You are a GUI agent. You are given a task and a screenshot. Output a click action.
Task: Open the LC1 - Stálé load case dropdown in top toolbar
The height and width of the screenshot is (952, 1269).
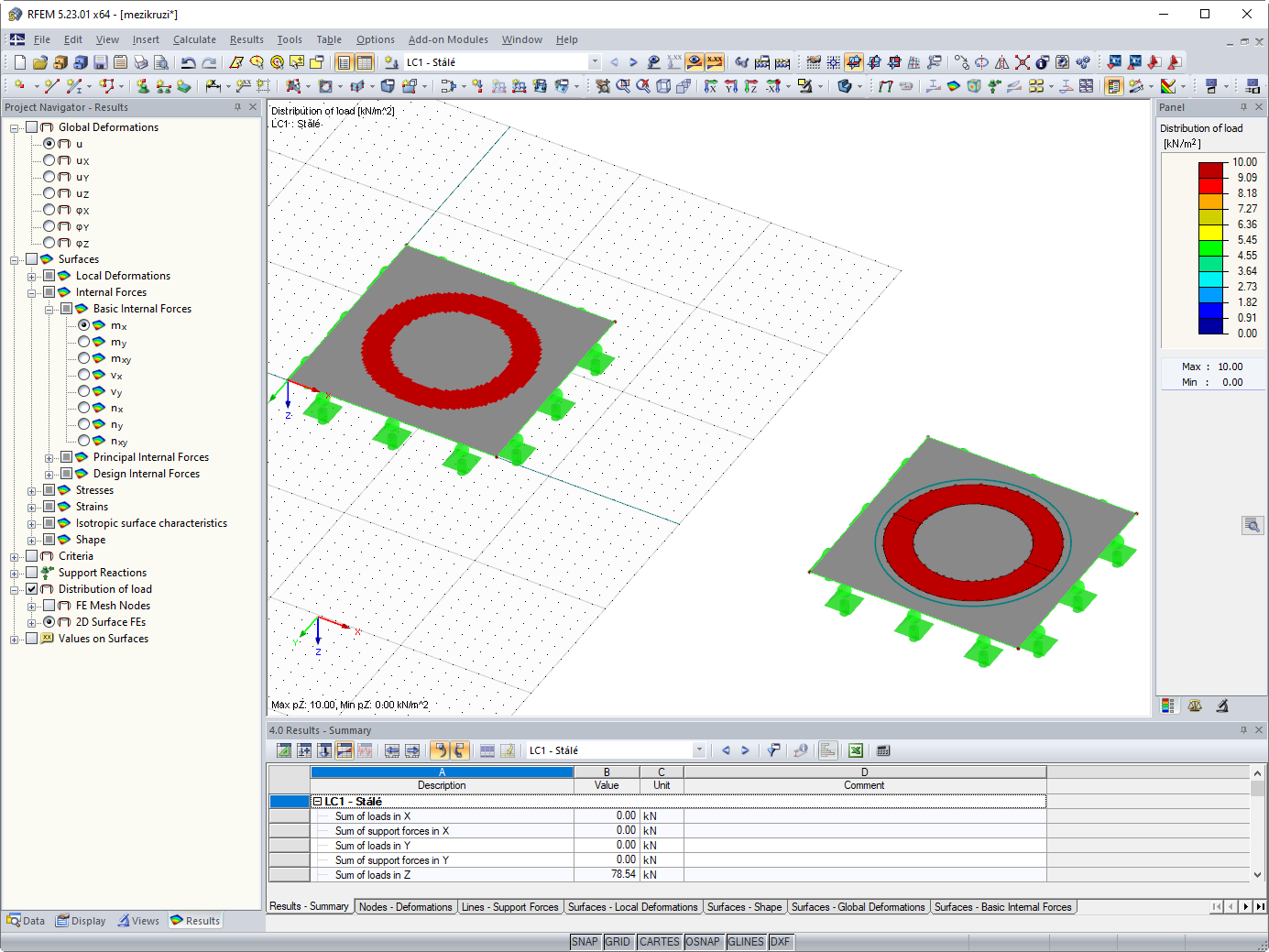pyautogui.click(x=595, y=62)
